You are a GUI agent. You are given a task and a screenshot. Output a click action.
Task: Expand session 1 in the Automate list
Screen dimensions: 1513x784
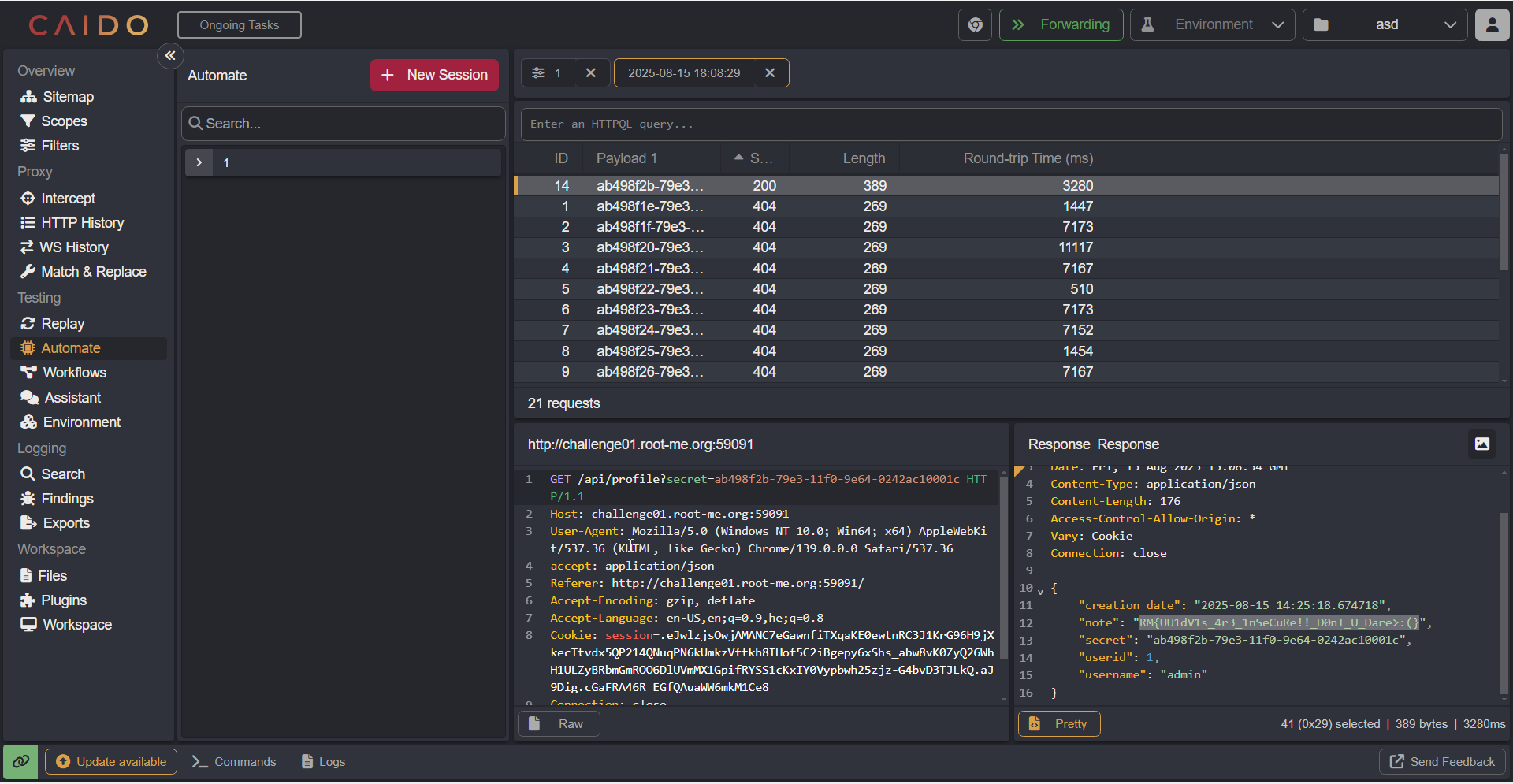199,163
